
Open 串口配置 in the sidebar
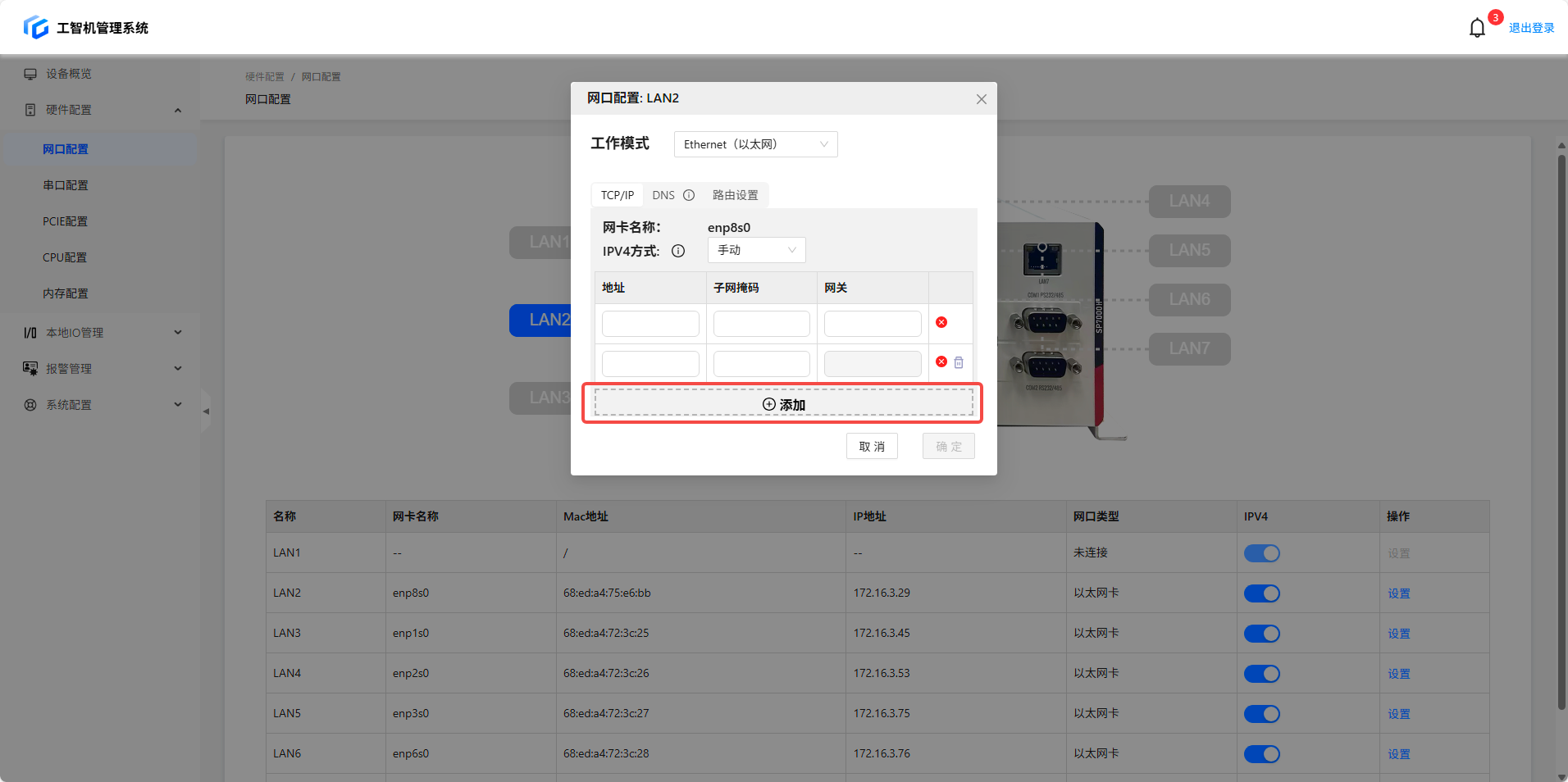click(x=66, y=185)
